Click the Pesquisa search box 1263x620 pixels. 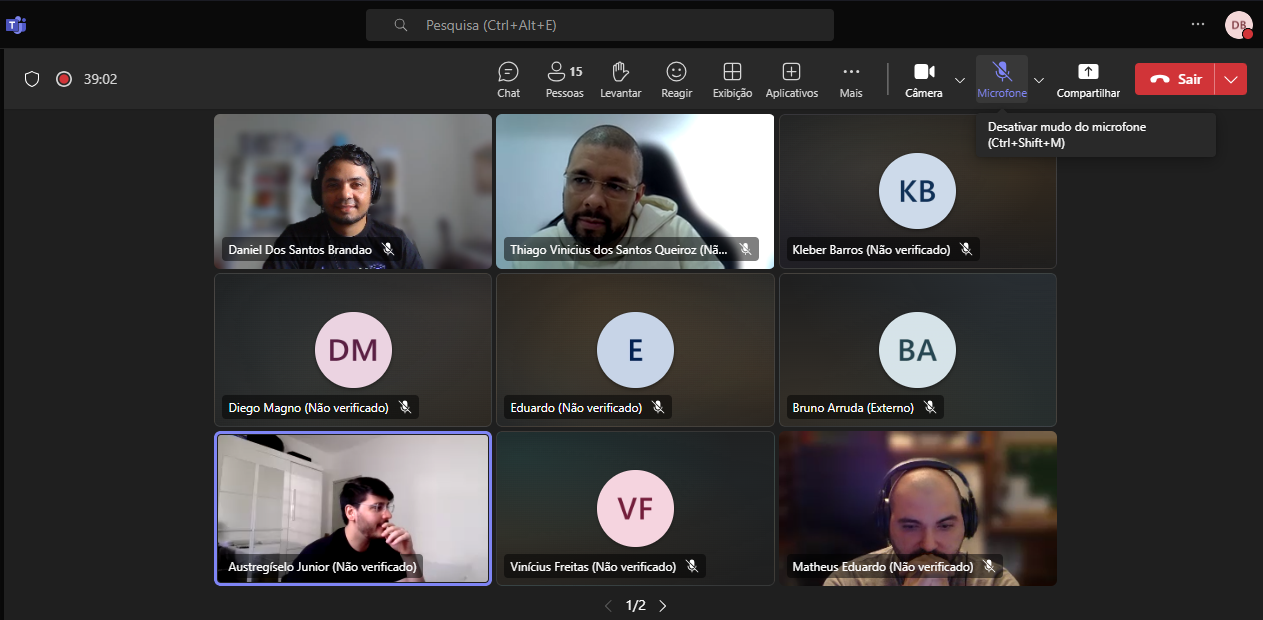point(600,25)
